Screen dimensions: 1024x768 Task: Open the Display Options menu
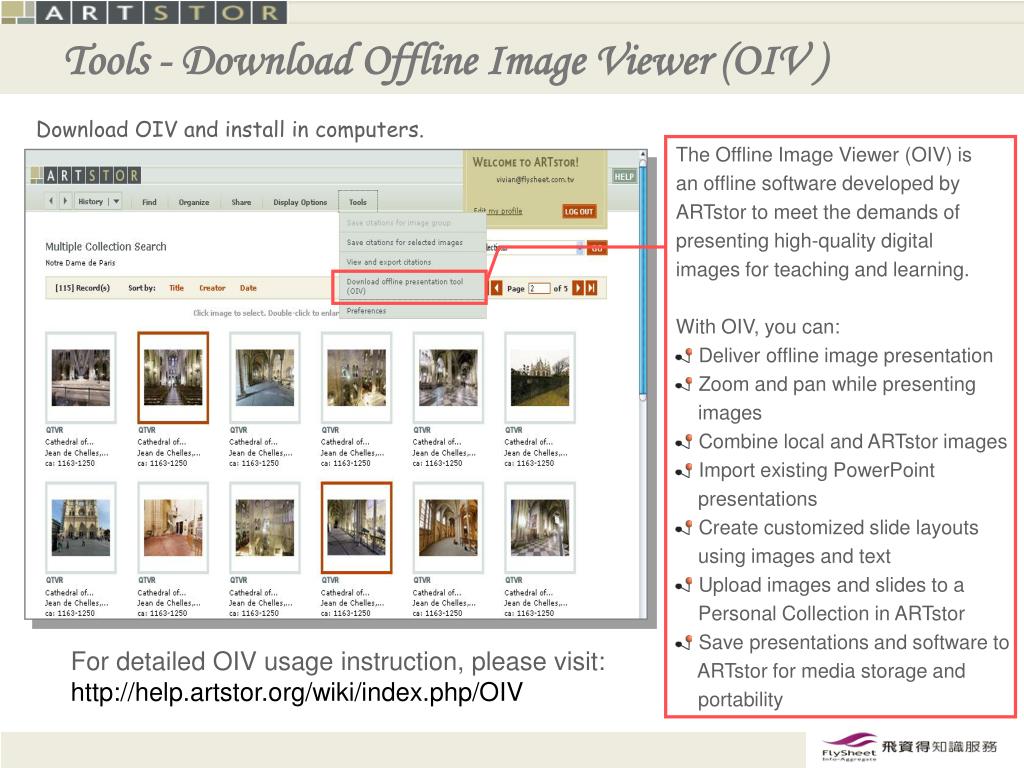300,202
